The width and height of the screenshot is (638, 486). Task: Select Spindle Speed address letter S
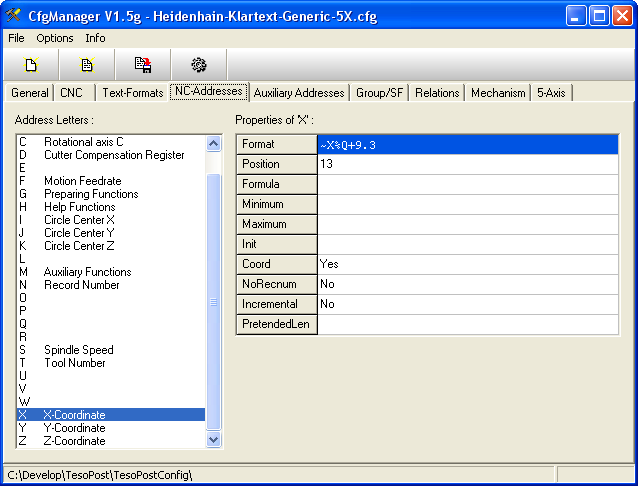pyautogui.click(x=78, y=350)
